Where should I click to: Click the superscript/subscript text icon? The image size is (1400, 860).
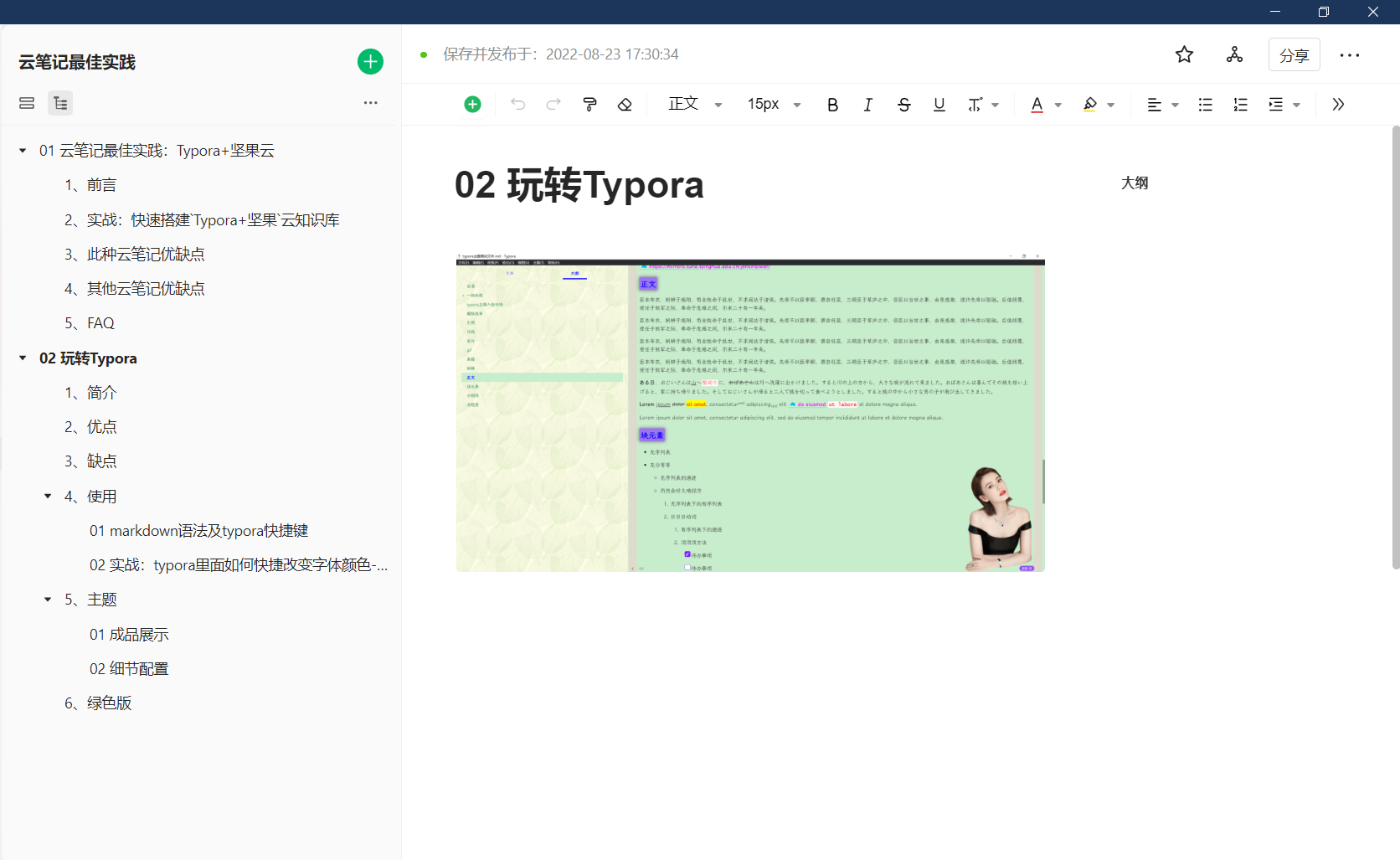(975, 105)
